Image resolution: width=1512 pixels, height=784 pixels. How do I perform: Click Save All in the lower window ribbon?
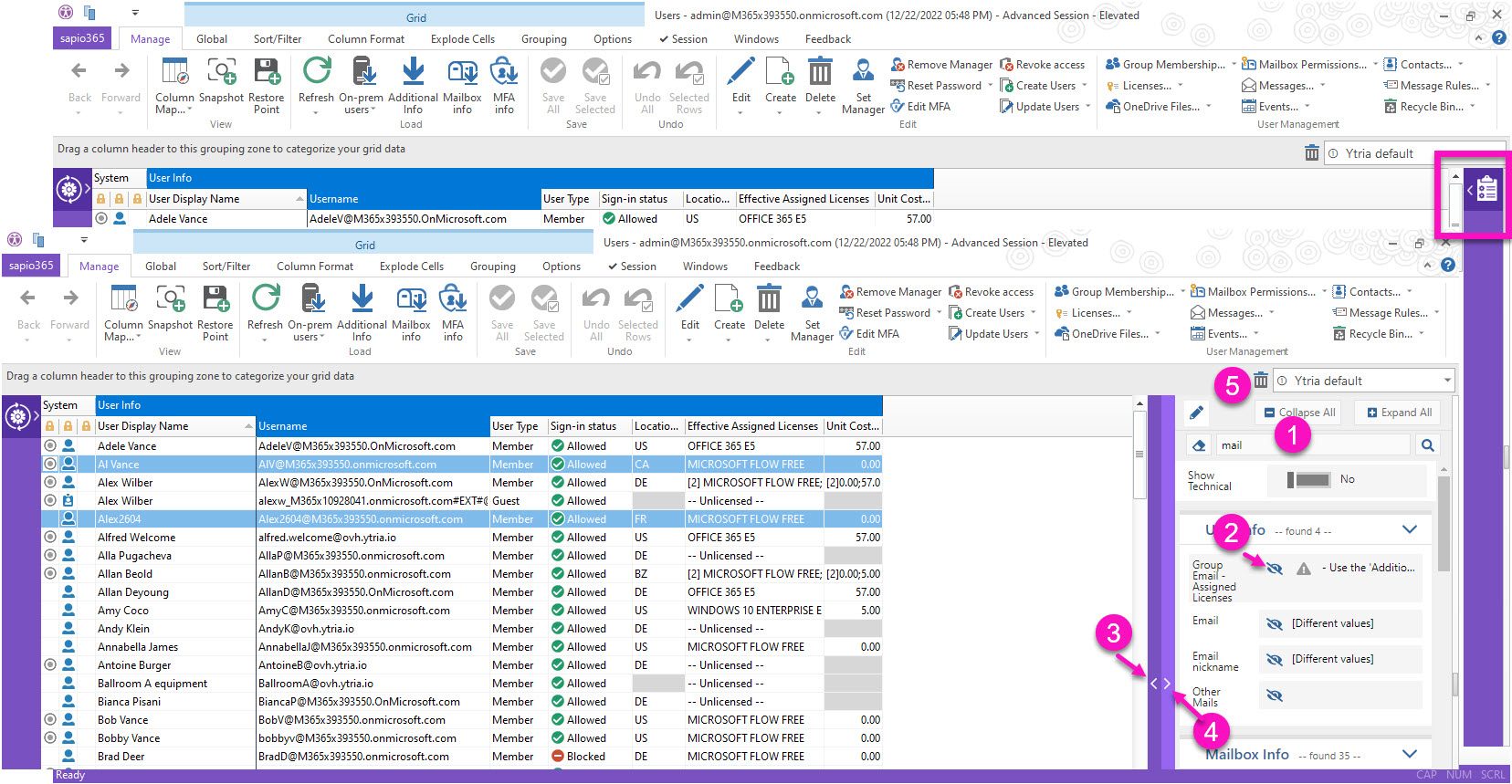502,313
